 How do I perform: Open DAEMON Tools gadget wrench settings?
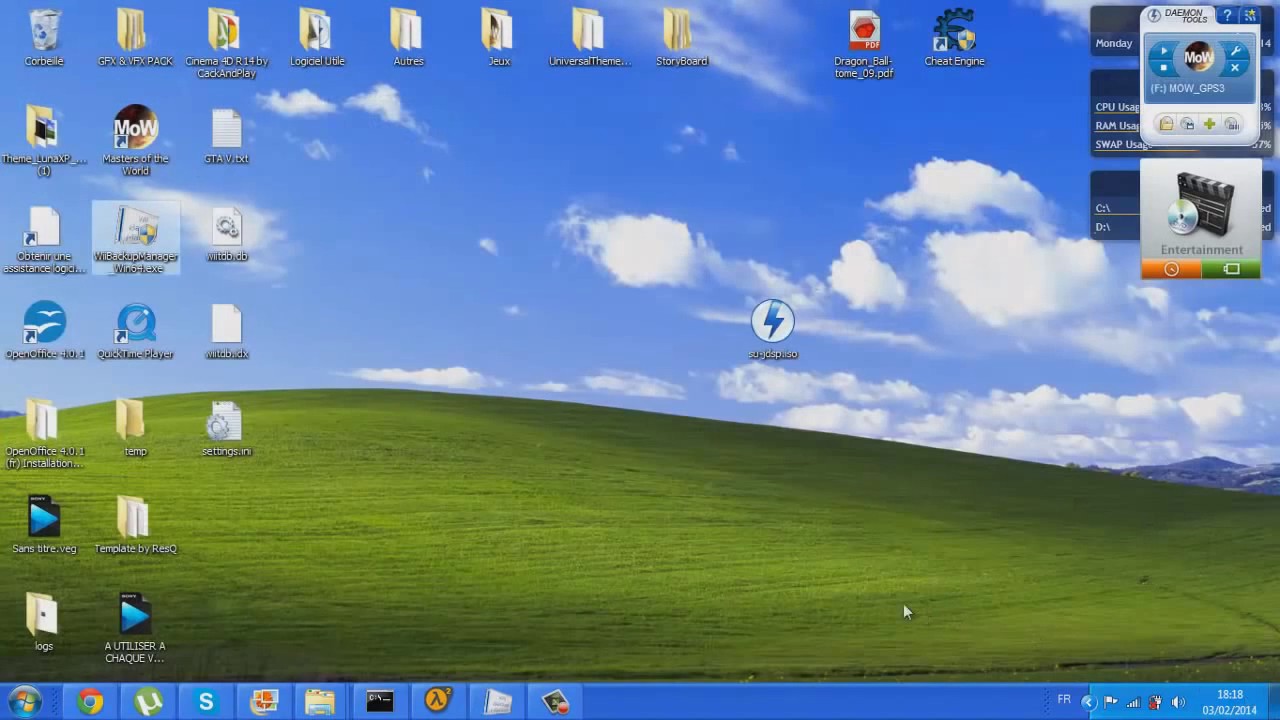coord(1235,50)
